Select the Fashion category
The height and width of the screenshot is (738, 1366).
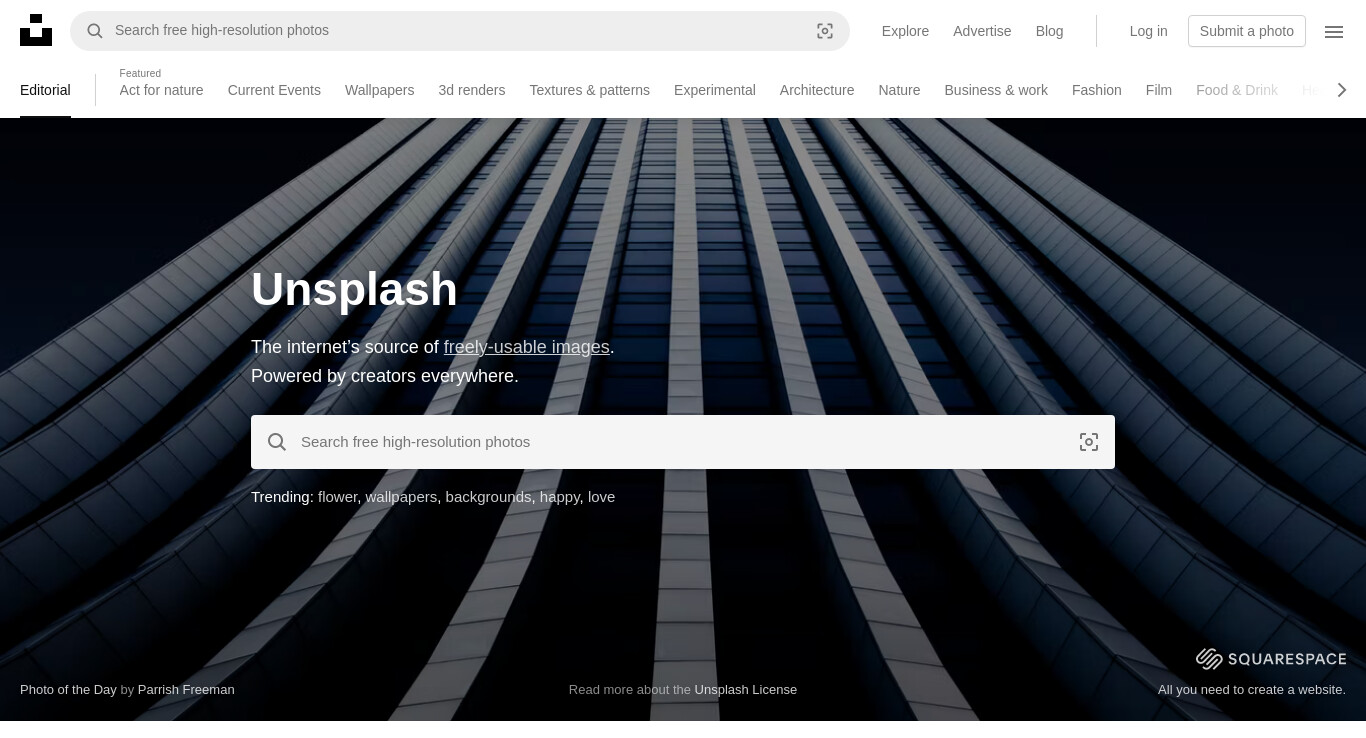pyautogui.click(x=1096, y=90)
